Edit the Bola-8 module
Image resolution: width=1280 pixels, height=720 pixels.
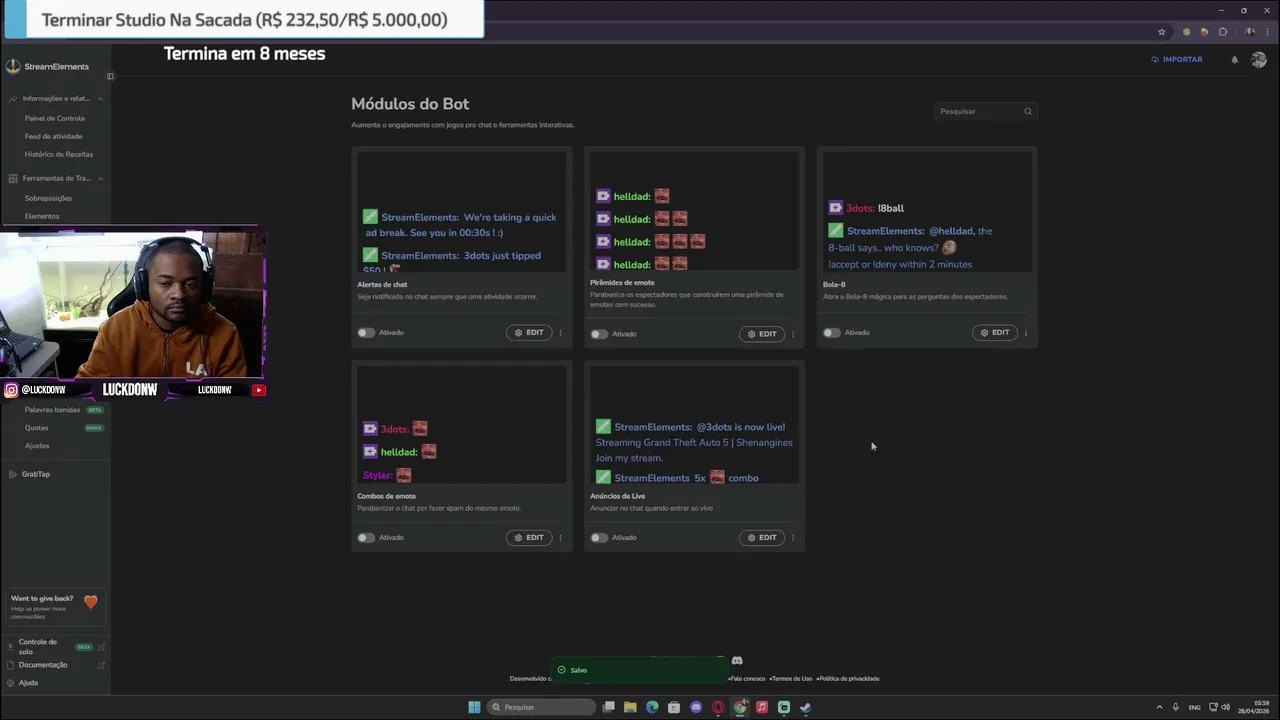coord(995,333)
